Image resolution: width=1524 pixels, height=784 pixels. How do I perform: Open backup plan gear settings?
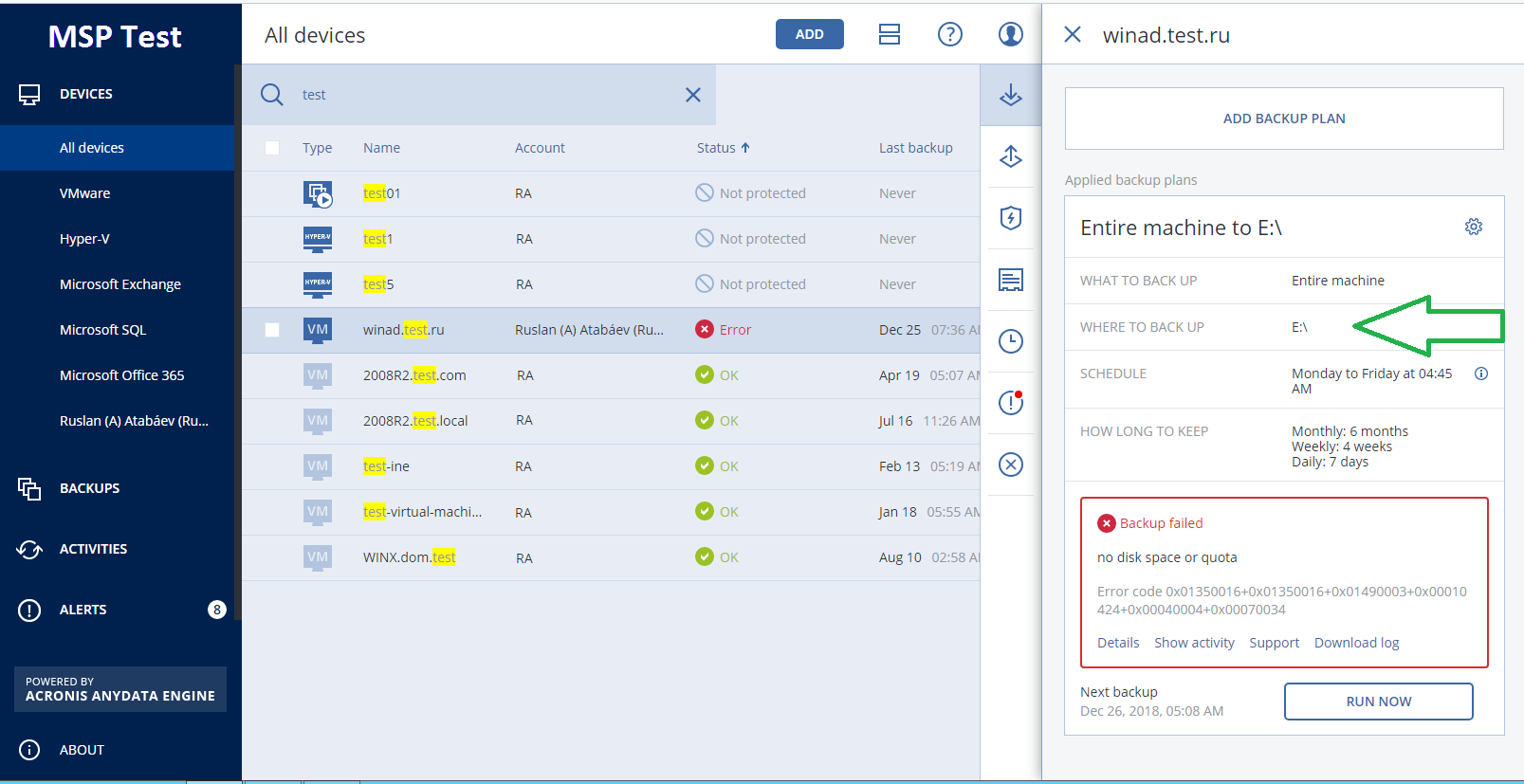click(1474, 227)
